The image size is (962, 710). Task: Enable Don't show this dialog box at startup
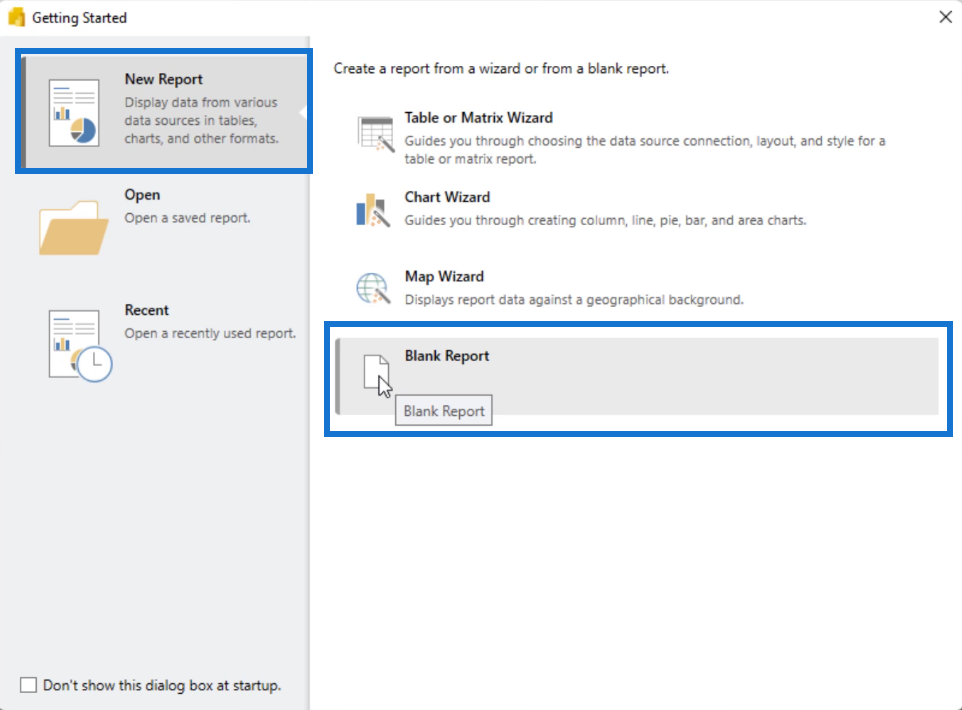pos(28,685)
